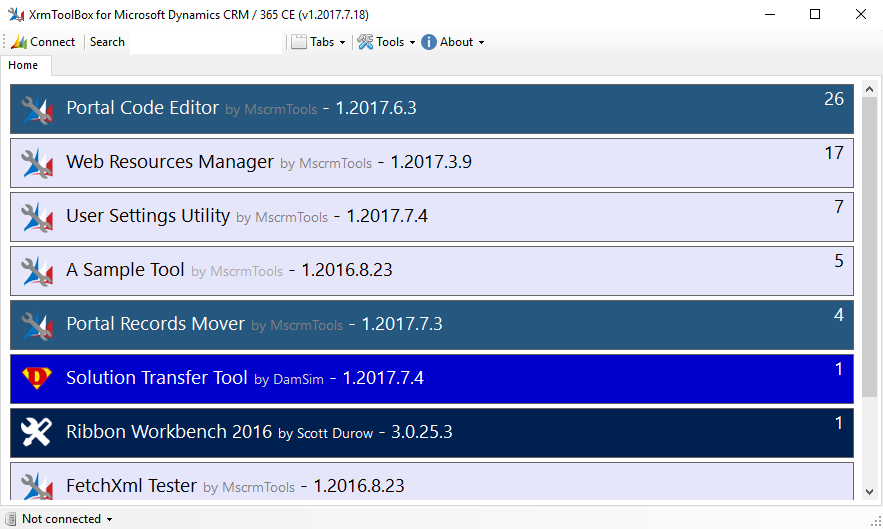Click the XrmToolBox title bar app icon
883x529 pixels.
pyautogui.click(x=16, y=15)
